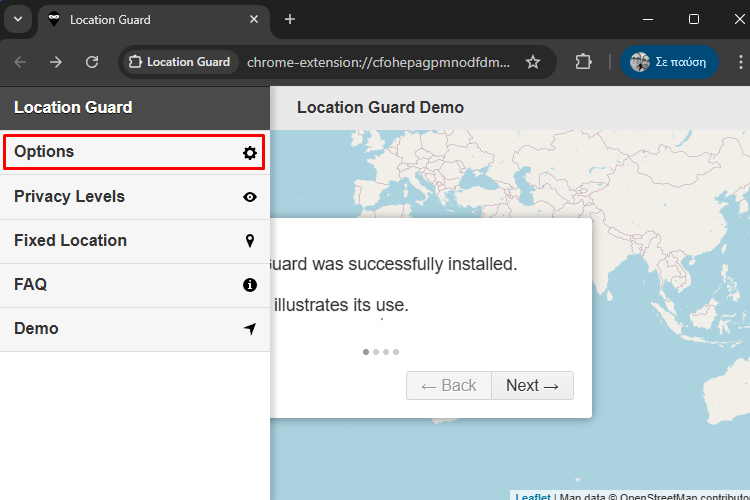This screenshot has width=750, height=500.
Task: Click the Options gear icon
Action: (x=250, y=153)
